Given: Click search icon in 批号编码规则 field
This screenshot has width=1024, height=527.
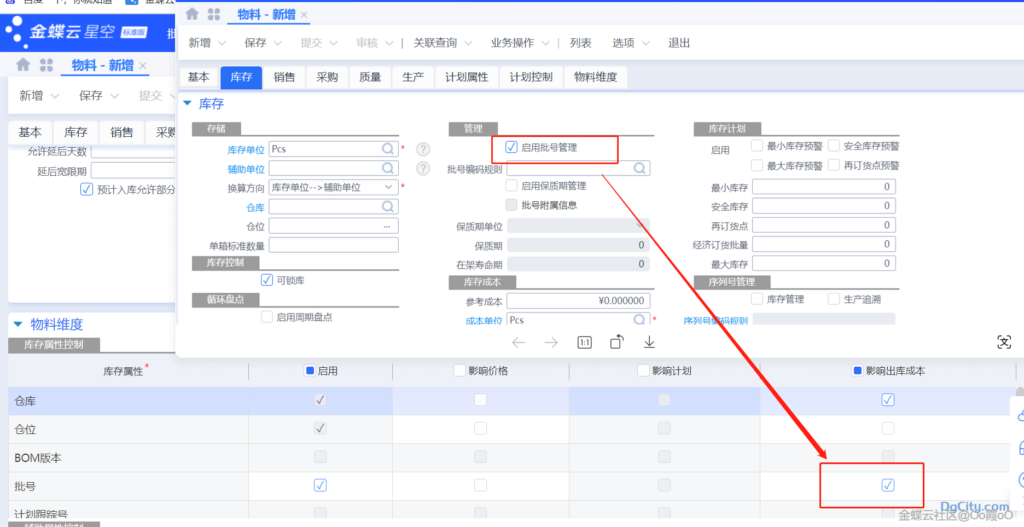Looking at the screenshot, I should click(638, 168).
